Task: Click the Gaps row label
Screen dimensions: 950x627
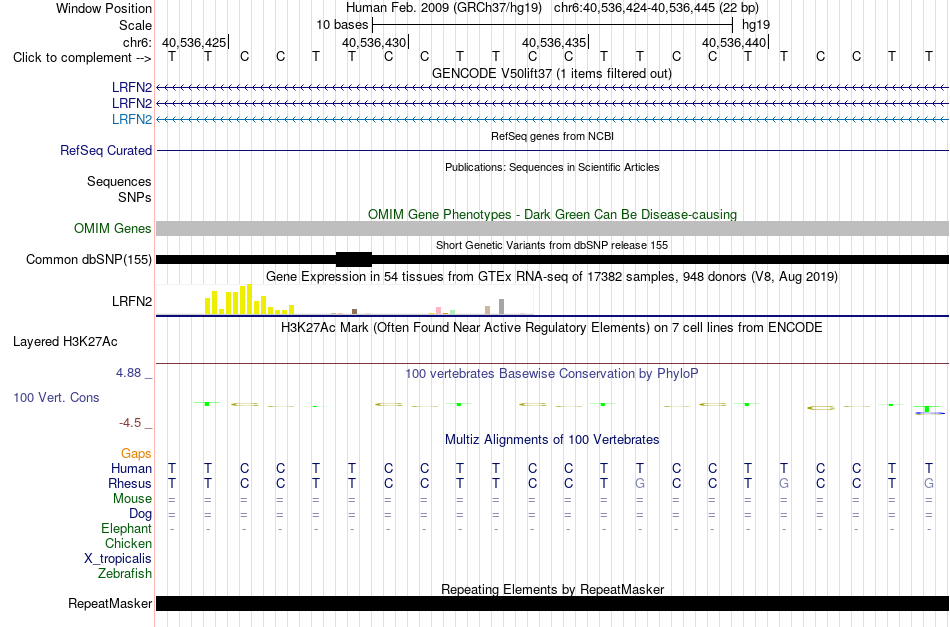Action: point(136,453)
